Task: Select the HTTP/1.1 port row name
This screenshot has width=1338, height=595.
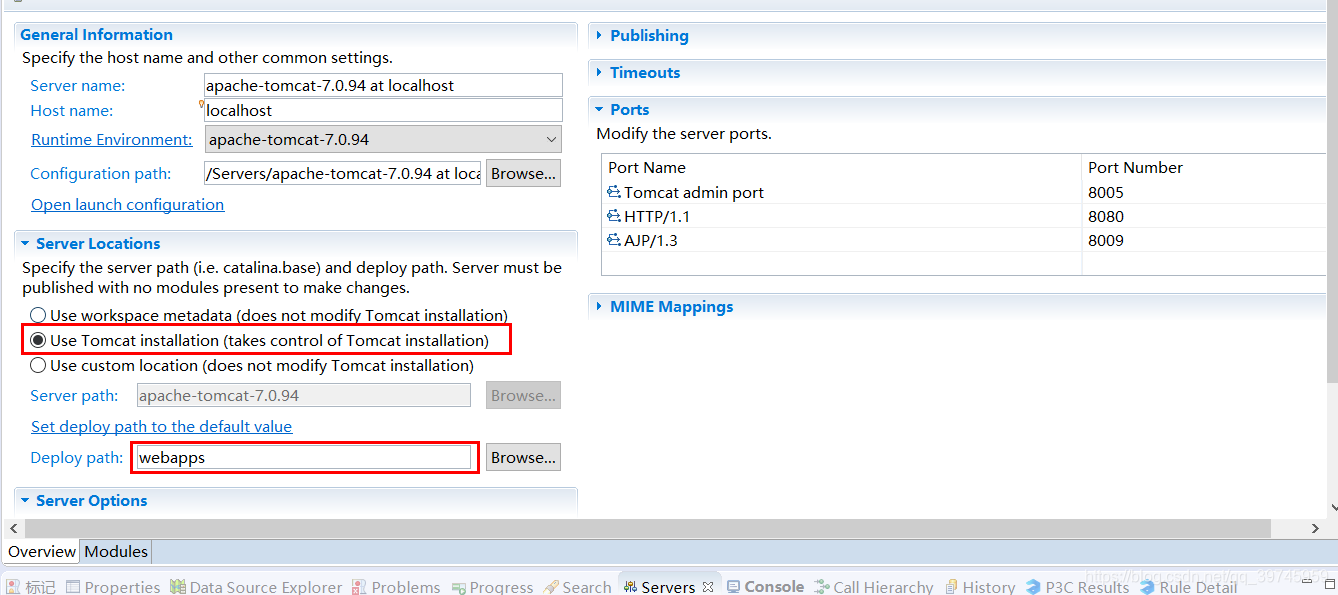Action: tap(657, 216)
